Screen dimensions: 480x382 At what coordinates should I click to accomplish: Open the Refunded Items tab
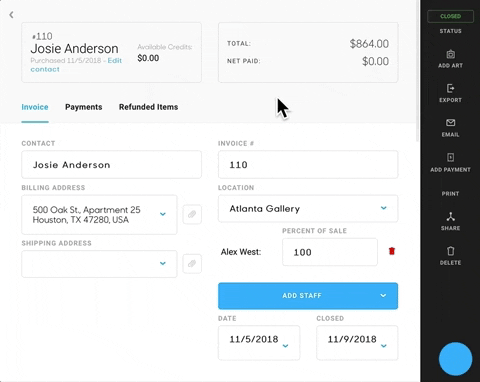coord(148,107)
